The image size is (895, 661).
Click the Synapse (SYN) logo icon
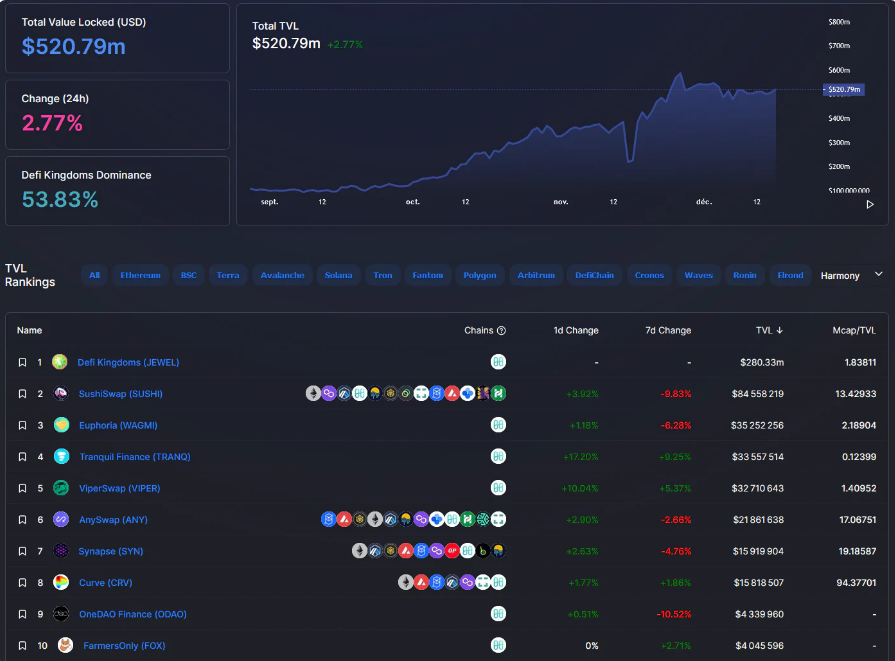(61, 551)
